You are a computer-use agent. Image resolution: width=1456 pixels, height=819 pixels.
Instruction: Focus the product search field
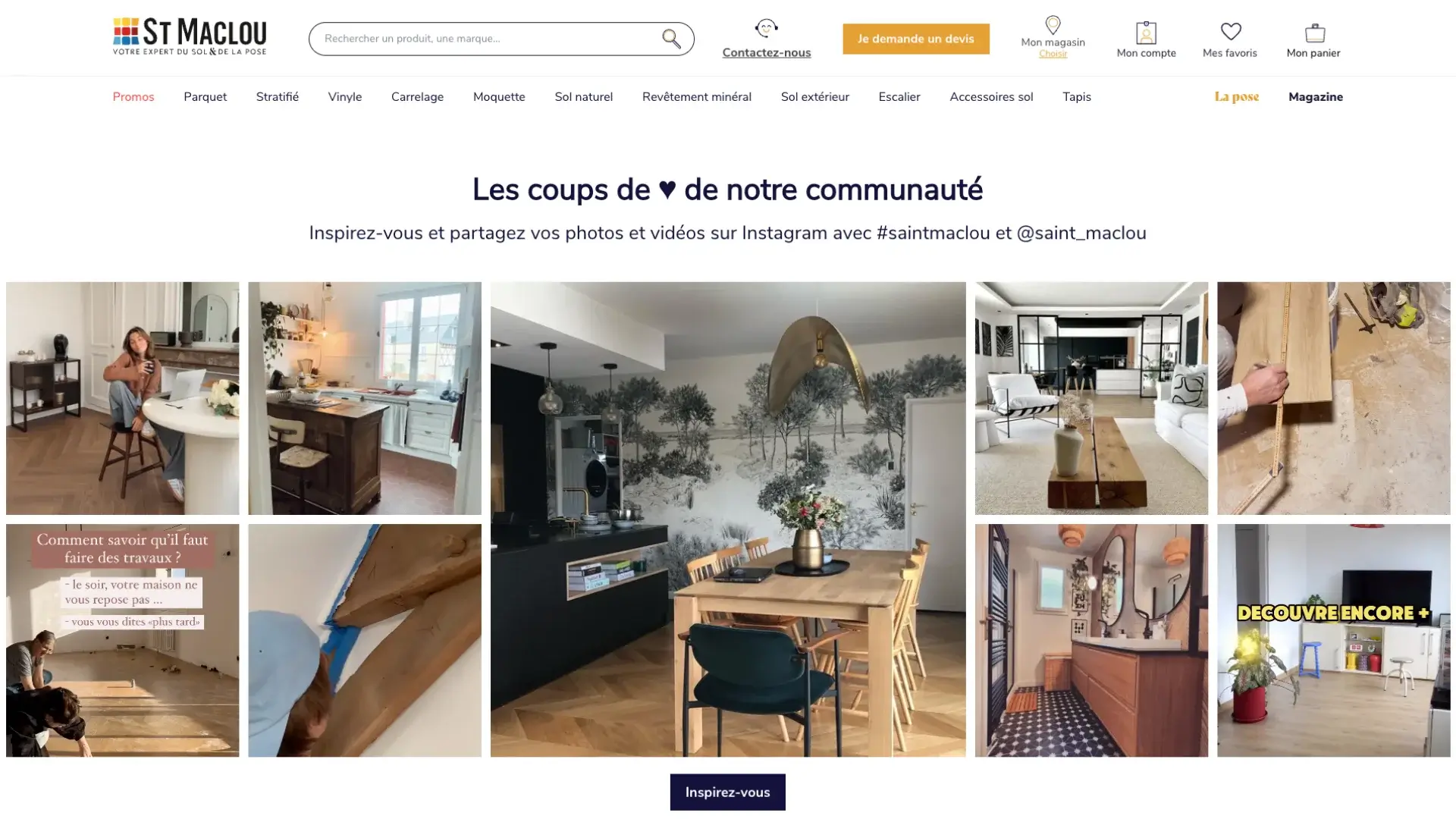[x=485, y=39]
